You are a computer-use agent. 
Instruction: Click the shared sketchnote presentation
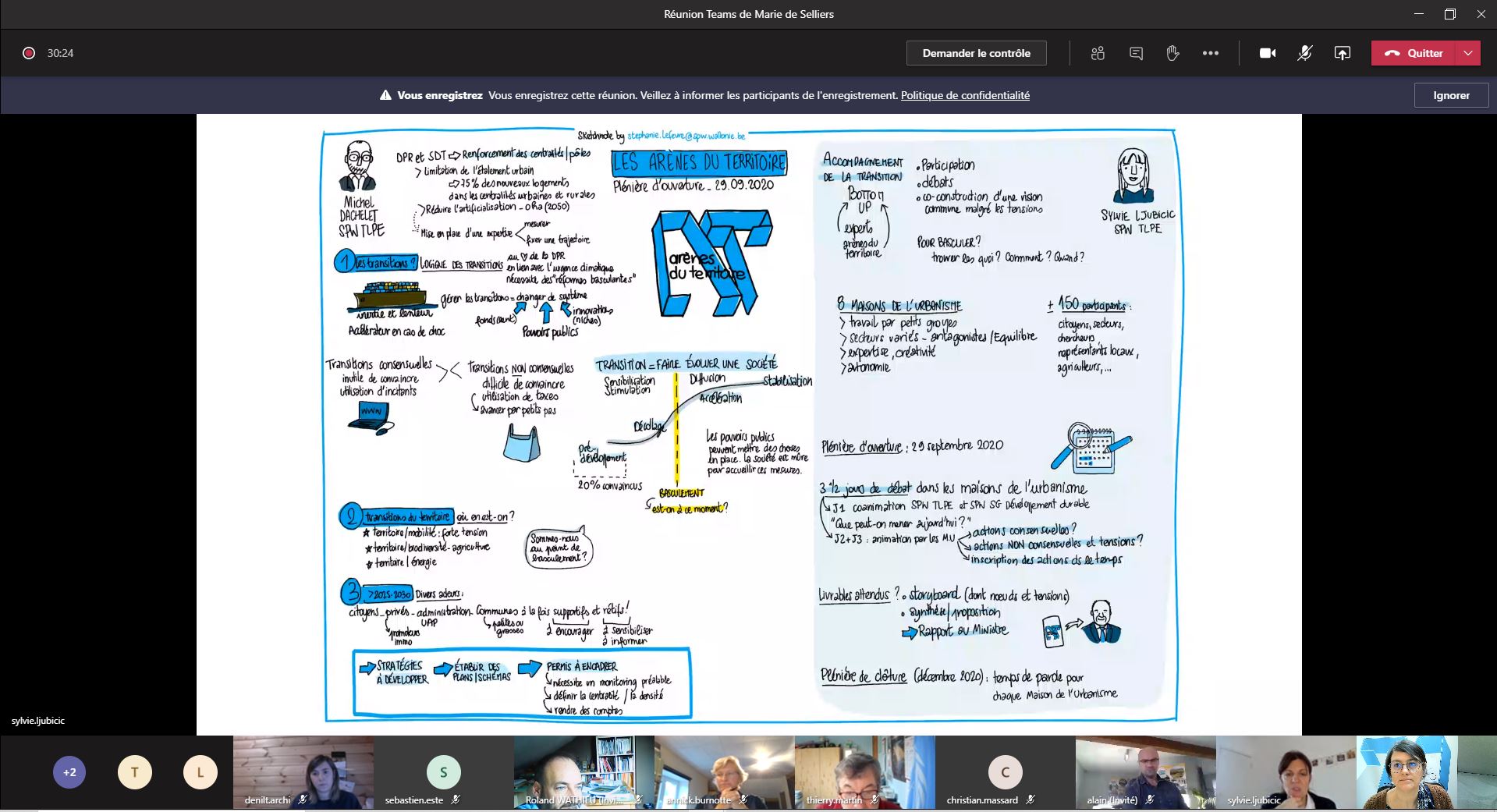pyautogui.click(x=749, y=425)
